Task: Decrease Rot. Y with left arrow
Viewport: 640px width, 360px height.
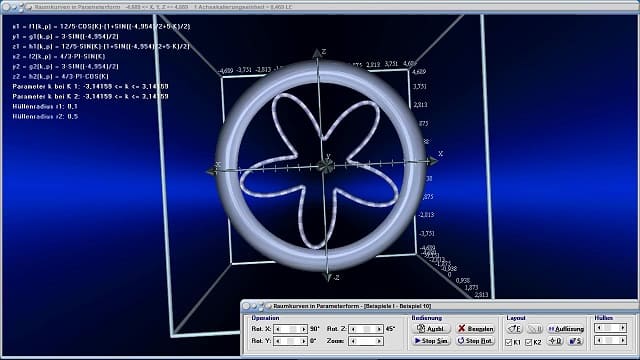Action: tap(279, 341)
